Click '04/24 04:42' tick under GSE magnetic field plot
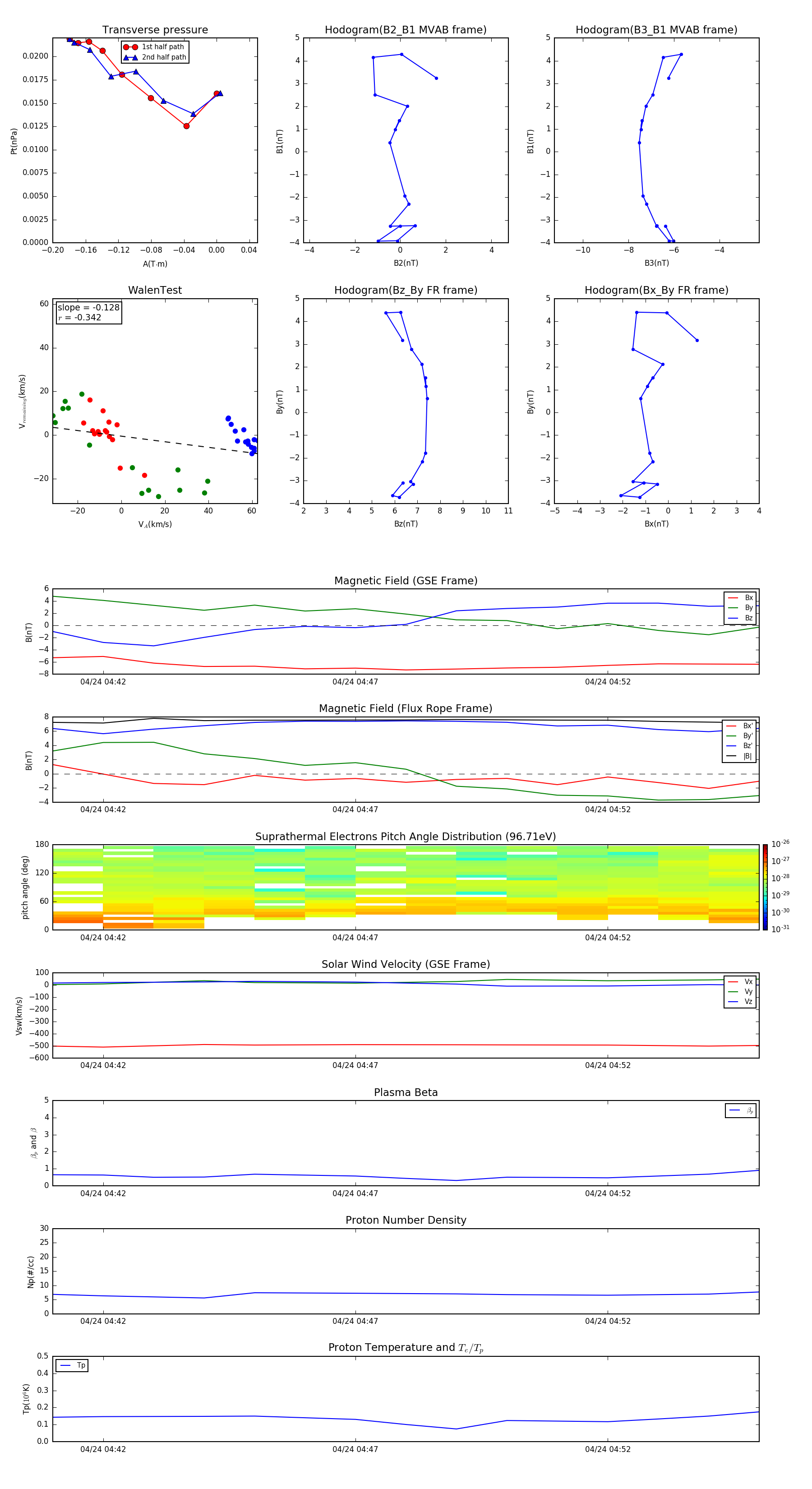Image resolution: width=812 pixels, height=1489 pixels. (x=103, y=681)
